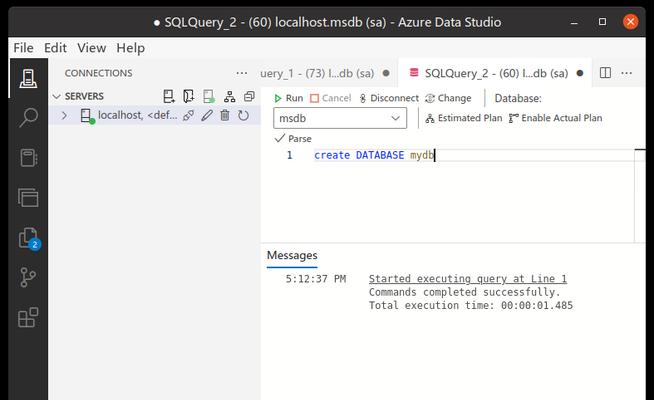This screenshot has width=654, height=400.
Task: Refresh the localhost server node
Action: 243,115
